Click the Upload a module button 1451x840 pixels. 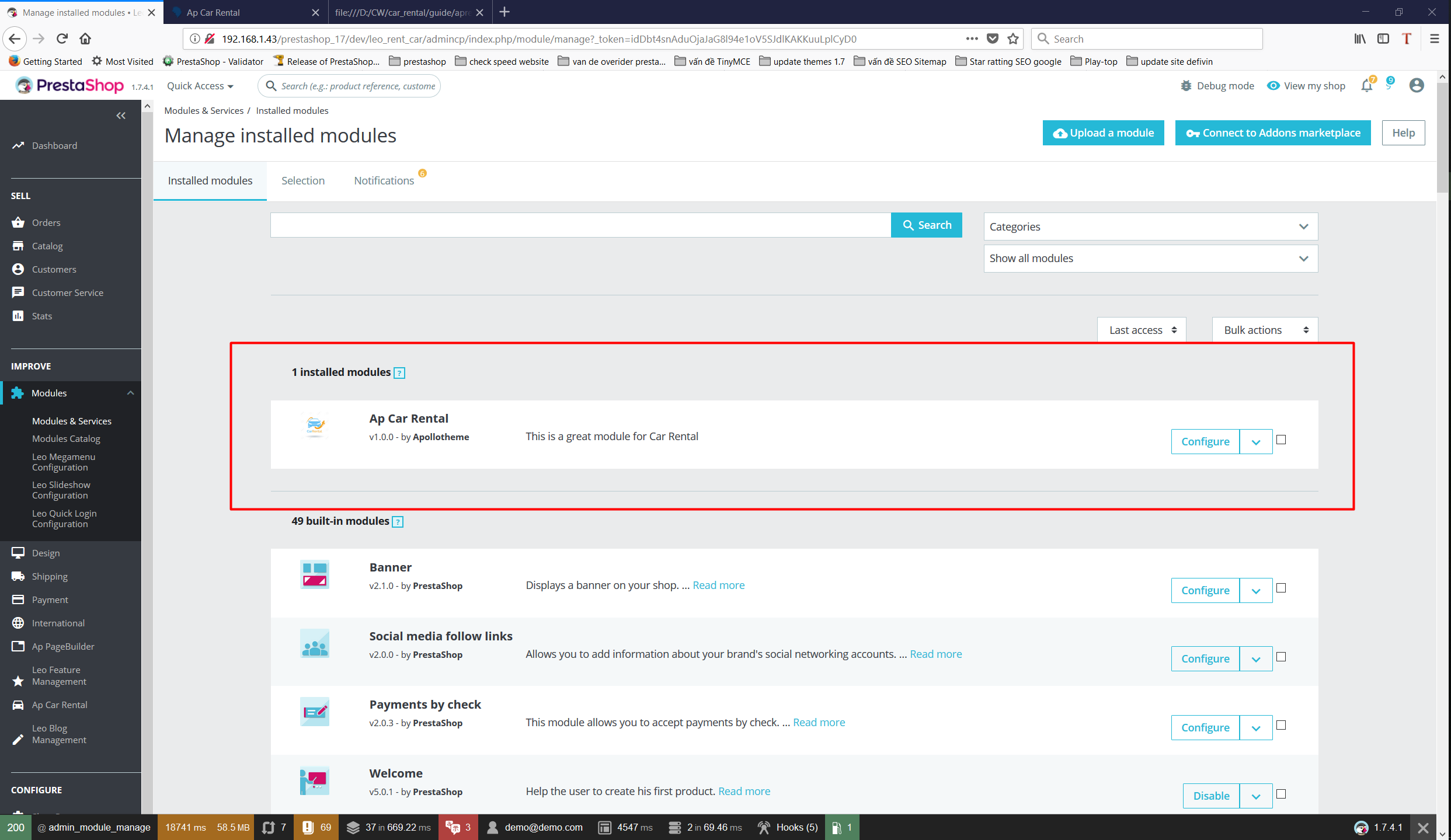(1103, 133)
